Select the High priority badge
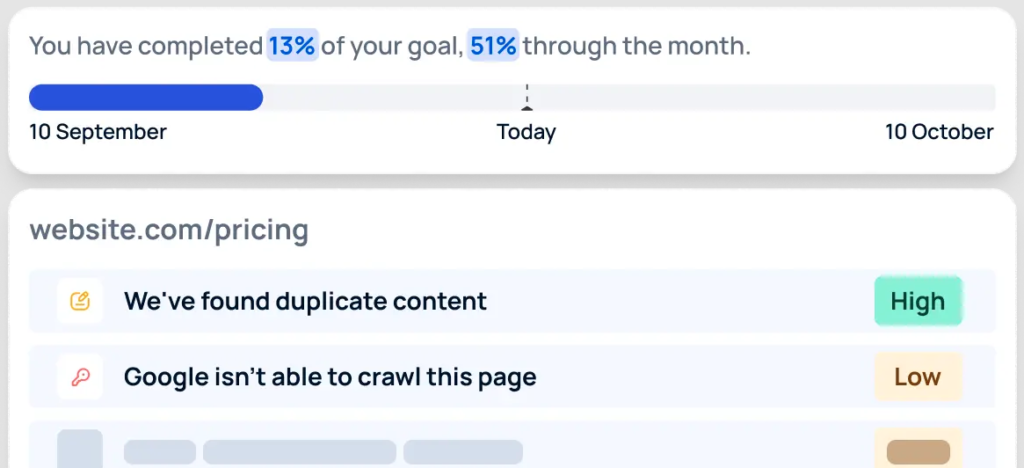This screenshot has height=468, width=1024. 917,301
